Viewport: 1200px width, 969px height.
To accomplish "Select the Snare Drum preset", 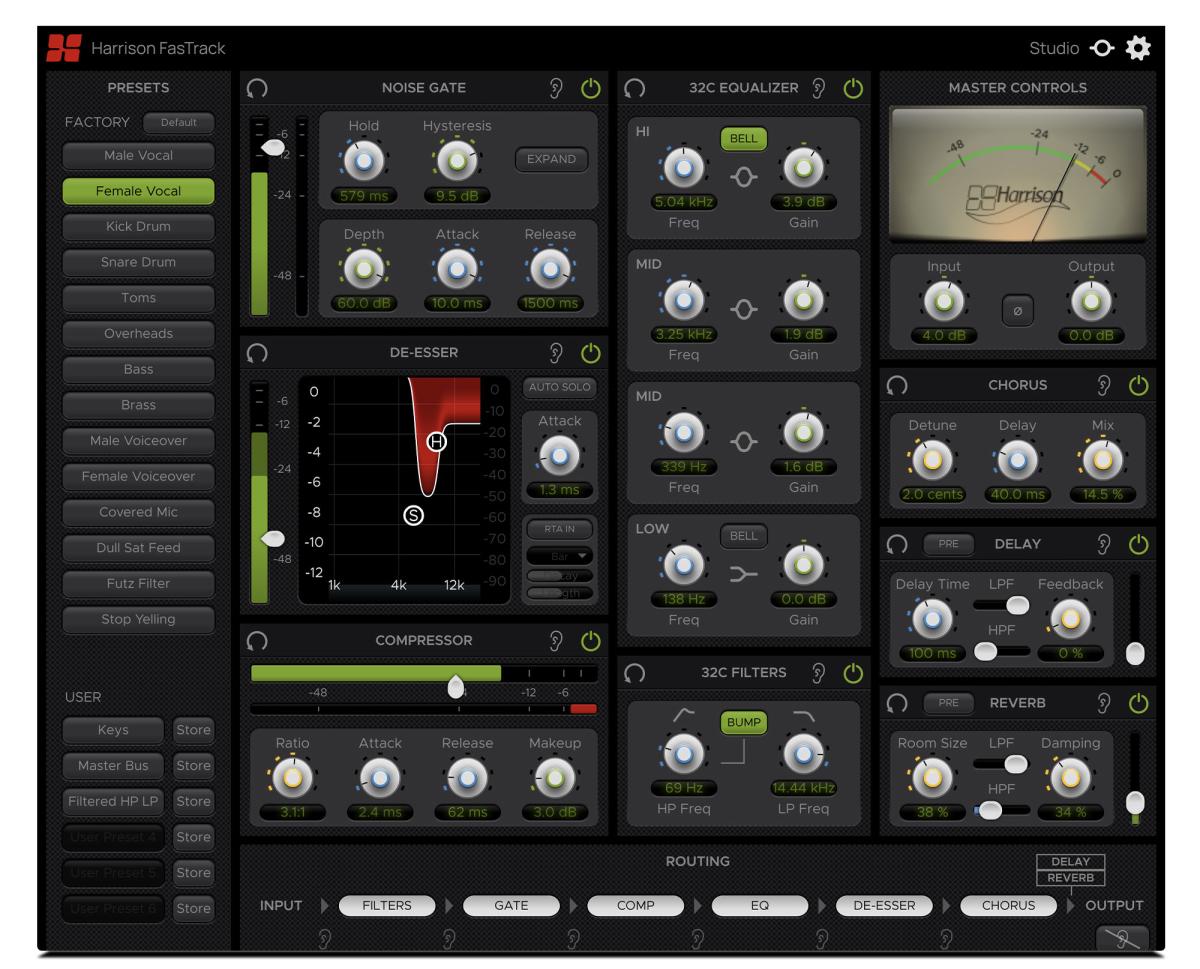I will 138,263.
